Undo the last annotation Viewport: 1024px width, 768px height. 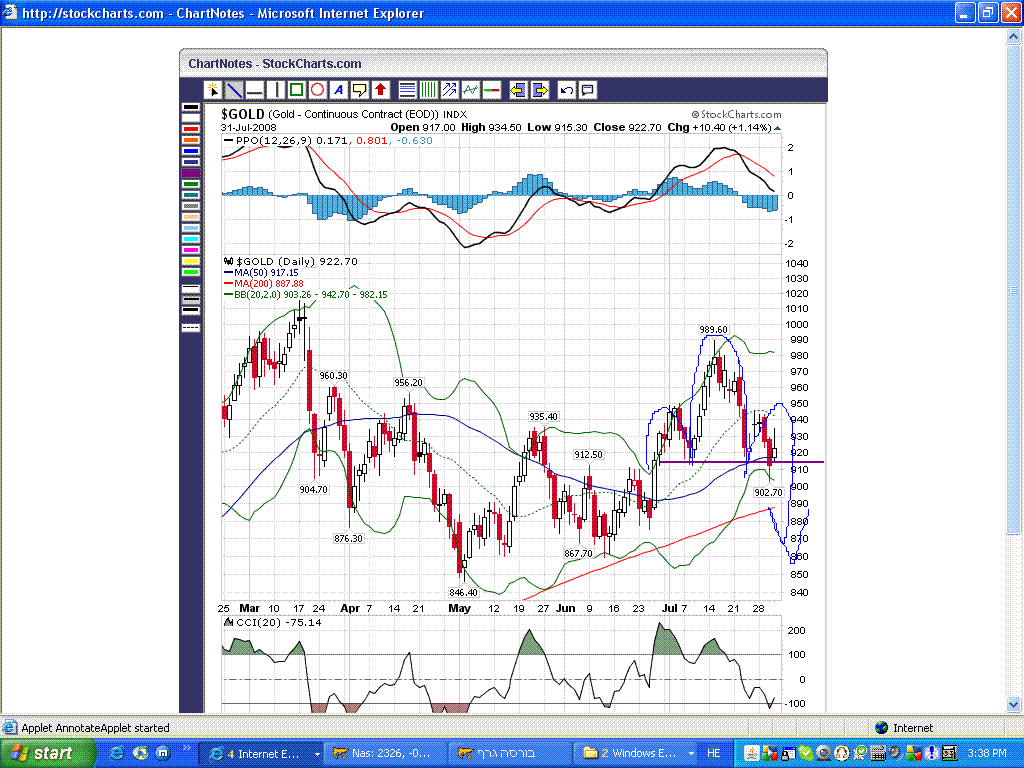[x=567, y=90]
